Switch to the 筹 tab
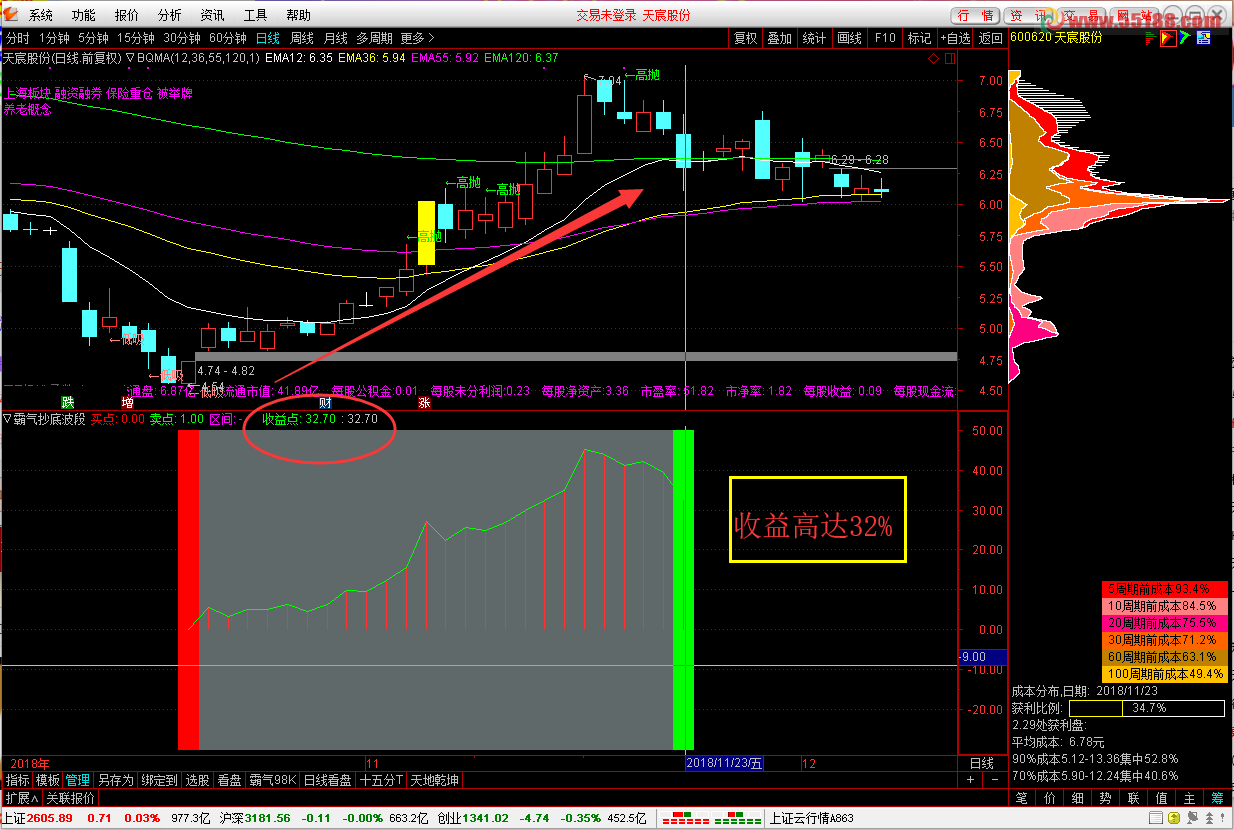 click(1217, 798)
